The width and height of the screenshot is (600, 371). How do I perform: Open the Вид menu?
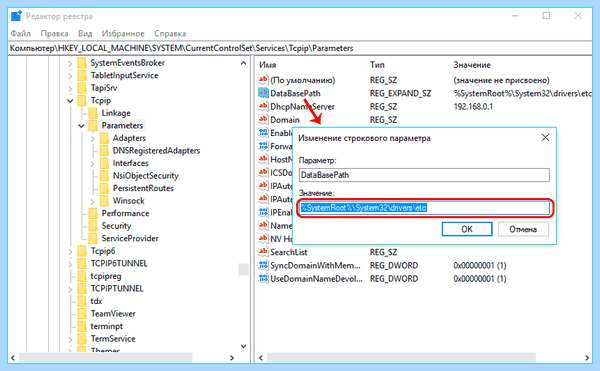[x=85, y=34]
